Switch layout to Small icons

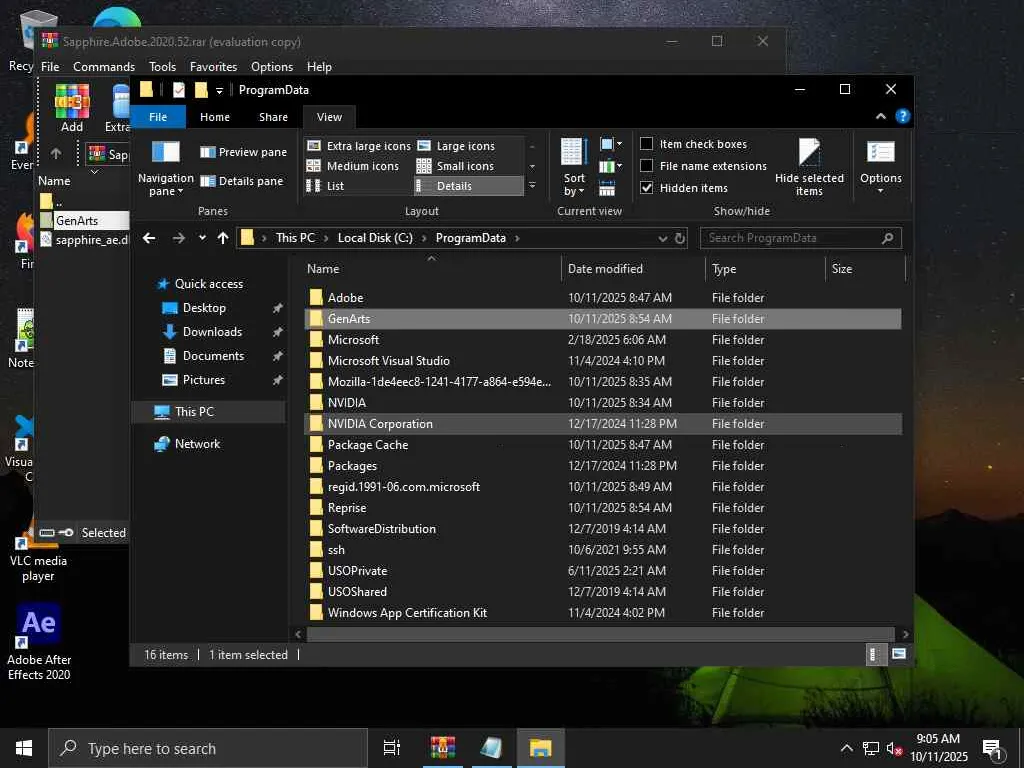coord(455,166)
